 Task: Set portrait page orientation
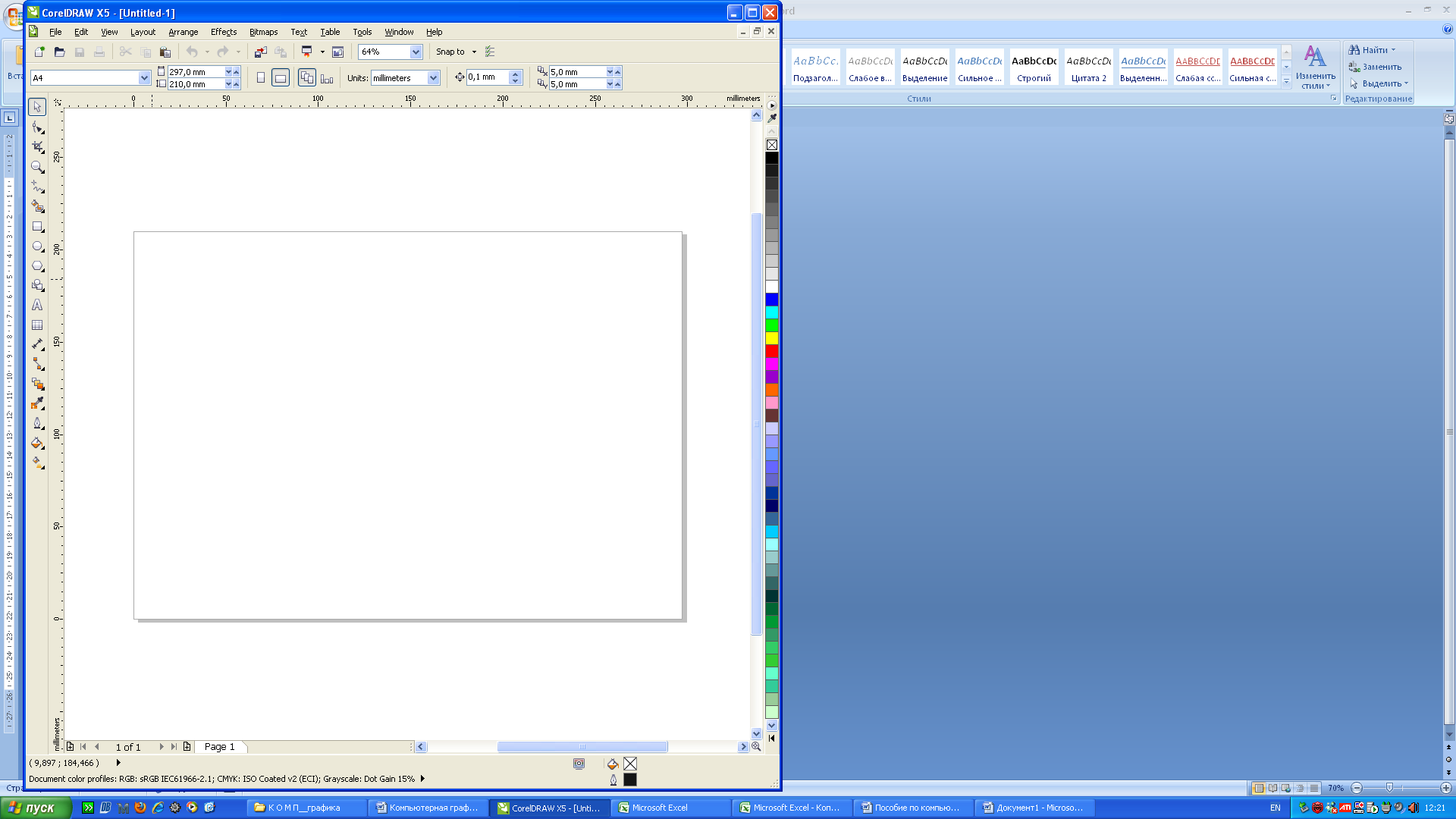pos(261,77)
